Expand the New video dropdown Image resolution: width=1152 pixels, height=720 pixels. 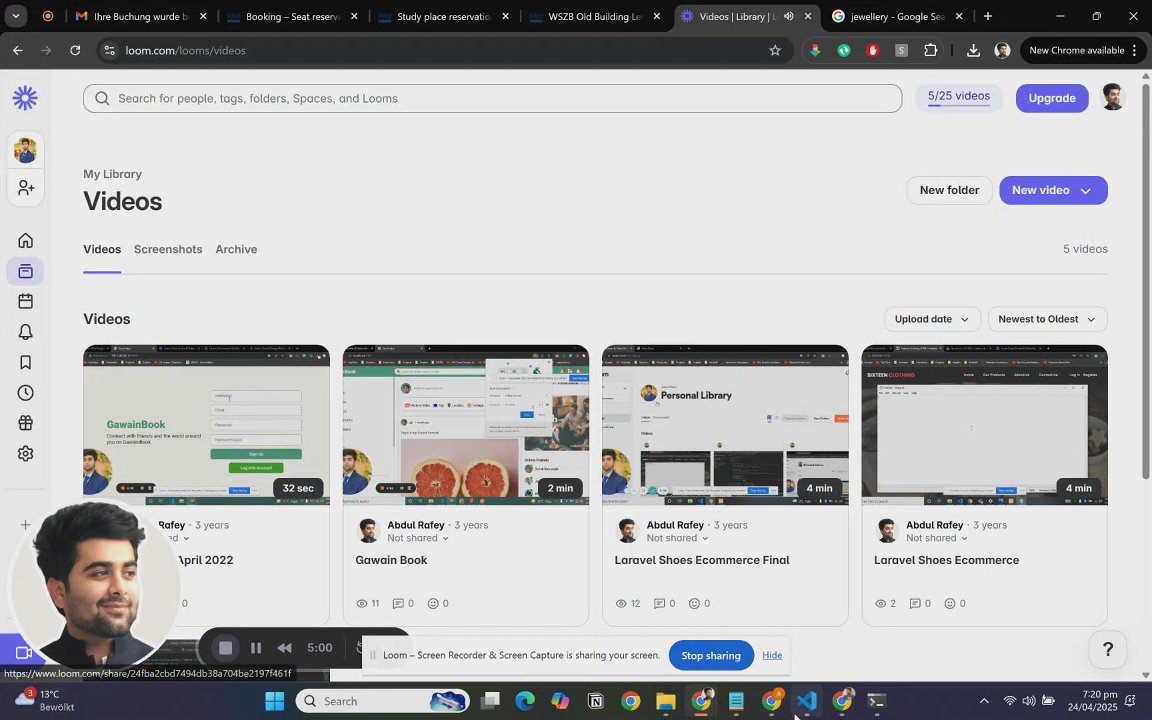(x=1085, y=191)
